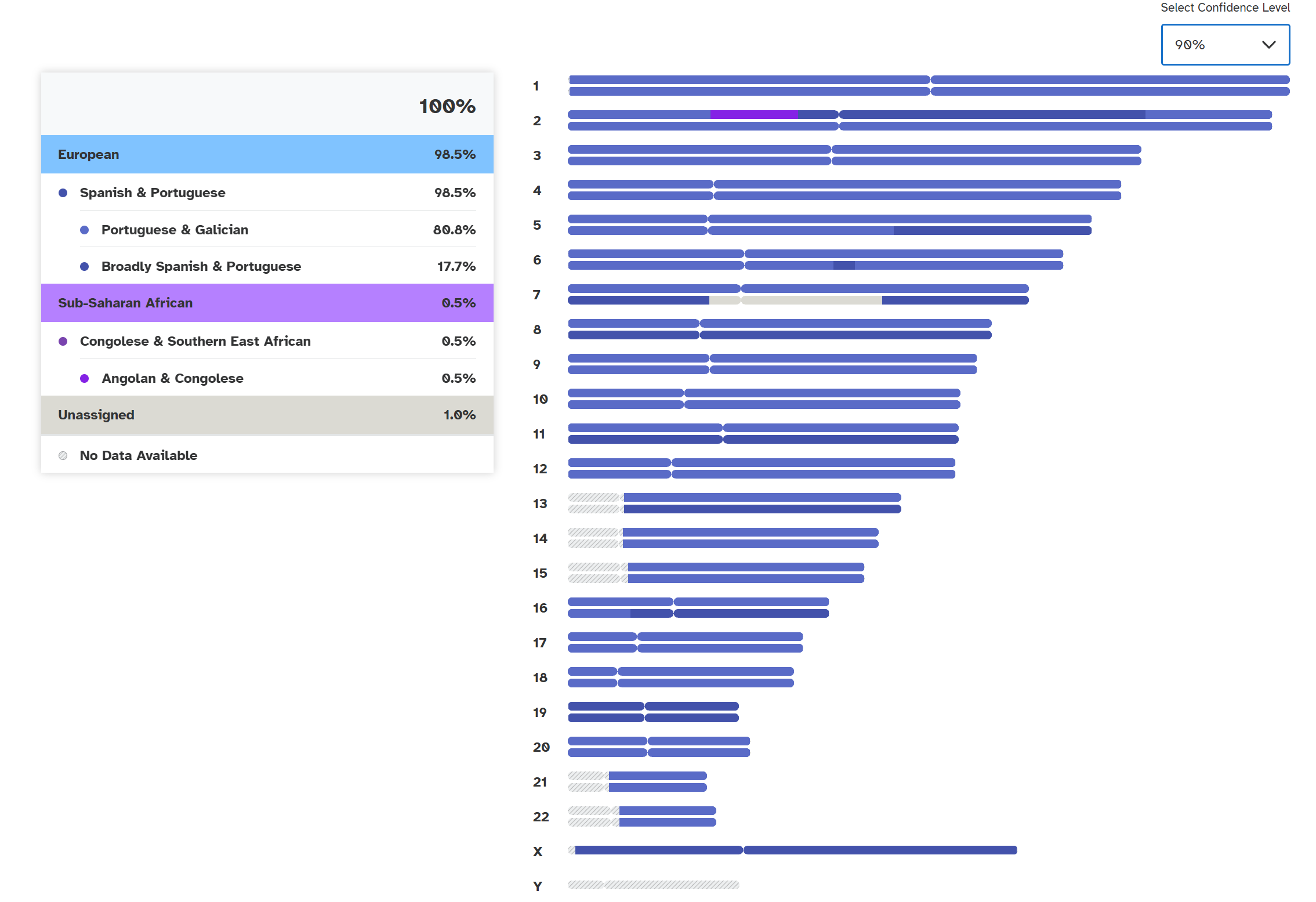Click the Spanish & Portuguese color dot

63,193
